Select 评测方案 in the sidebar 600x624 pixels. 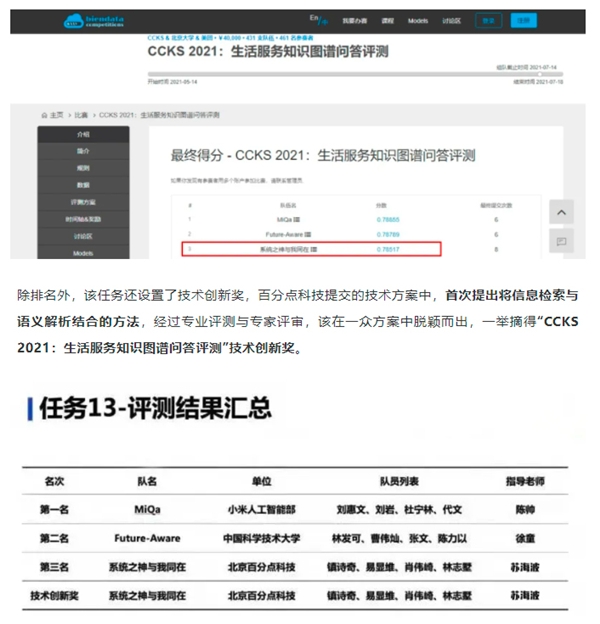83,203
